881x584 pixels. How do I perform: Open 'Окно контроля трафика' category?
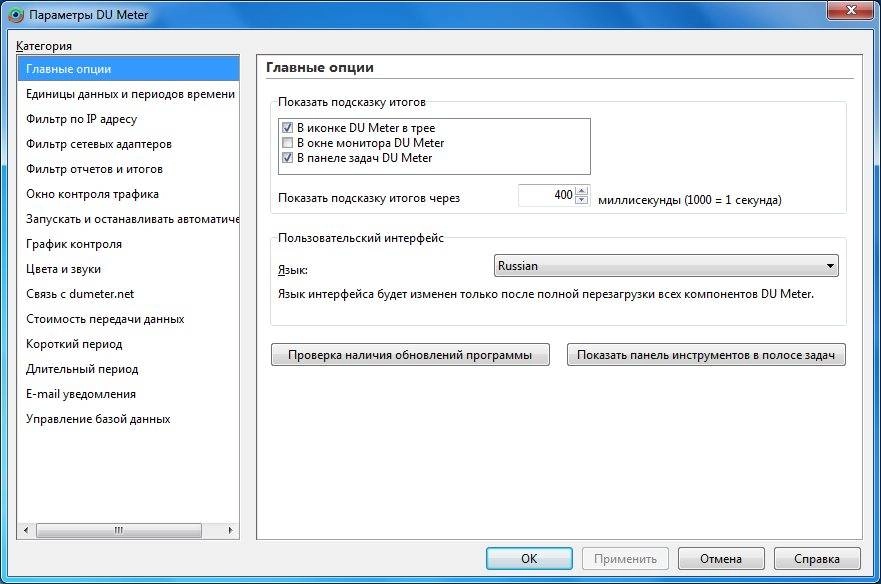coord(128,194)
